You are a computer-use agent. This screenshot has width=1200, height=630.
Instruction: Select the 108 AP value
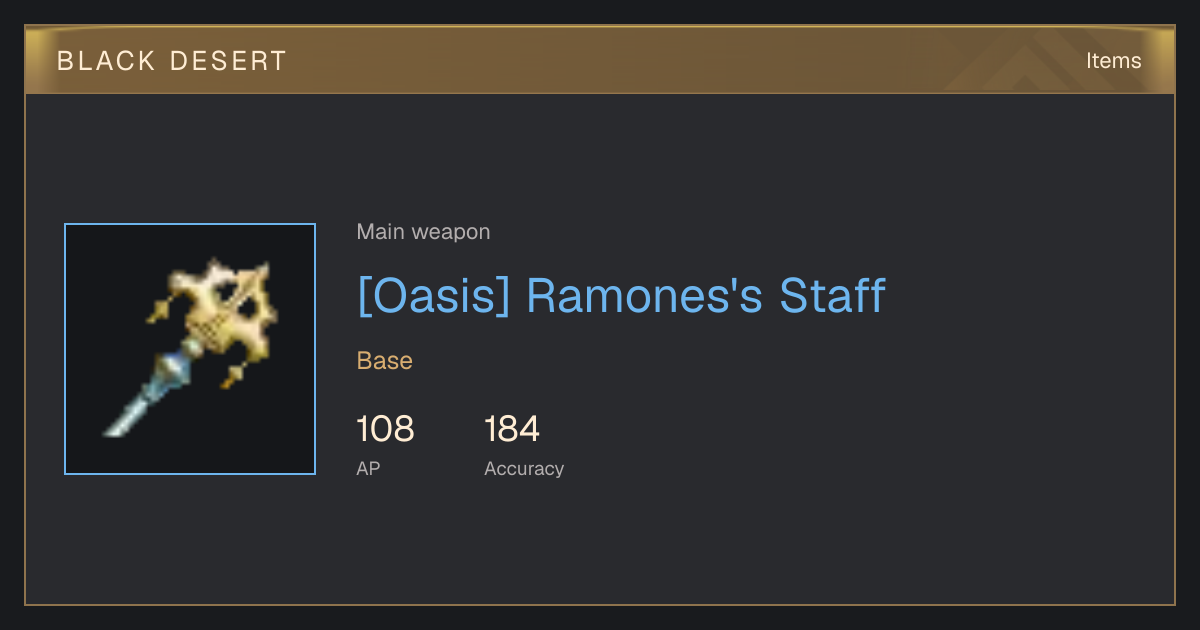pos(385,430)
